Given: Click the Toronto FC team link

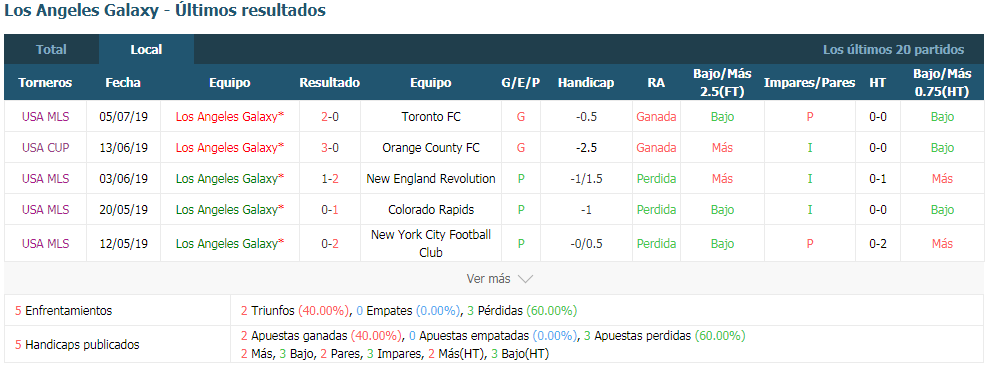Looking at the screenshot, I should coord(431,116).
